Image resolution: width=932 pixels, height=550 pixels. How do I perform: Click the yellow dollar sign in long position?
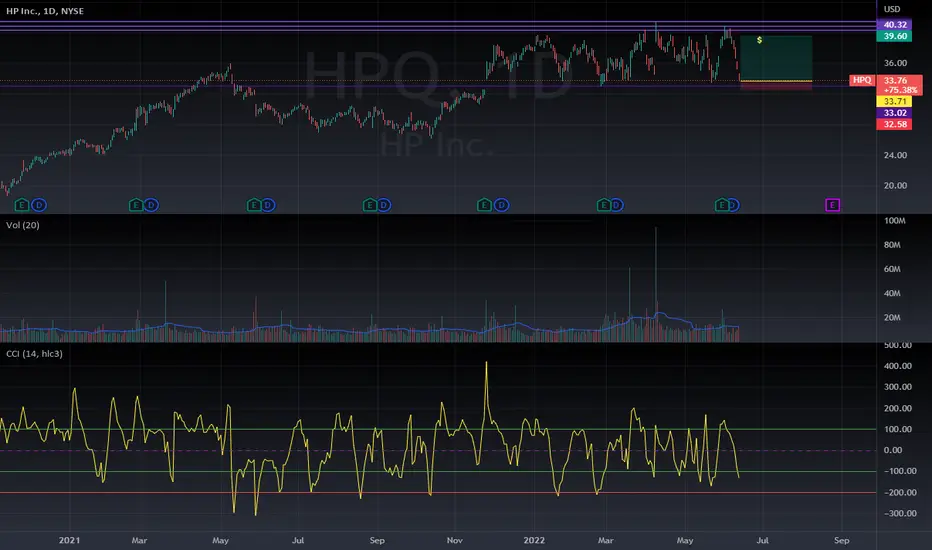[x=759, y=40]
